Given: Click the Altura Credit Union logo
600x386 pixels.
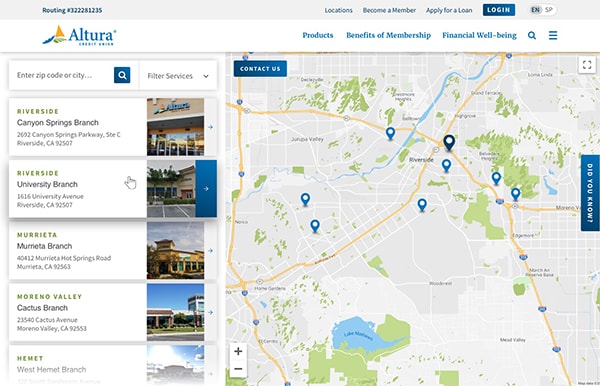Looking at the screenshot, I should coord(80,36).
